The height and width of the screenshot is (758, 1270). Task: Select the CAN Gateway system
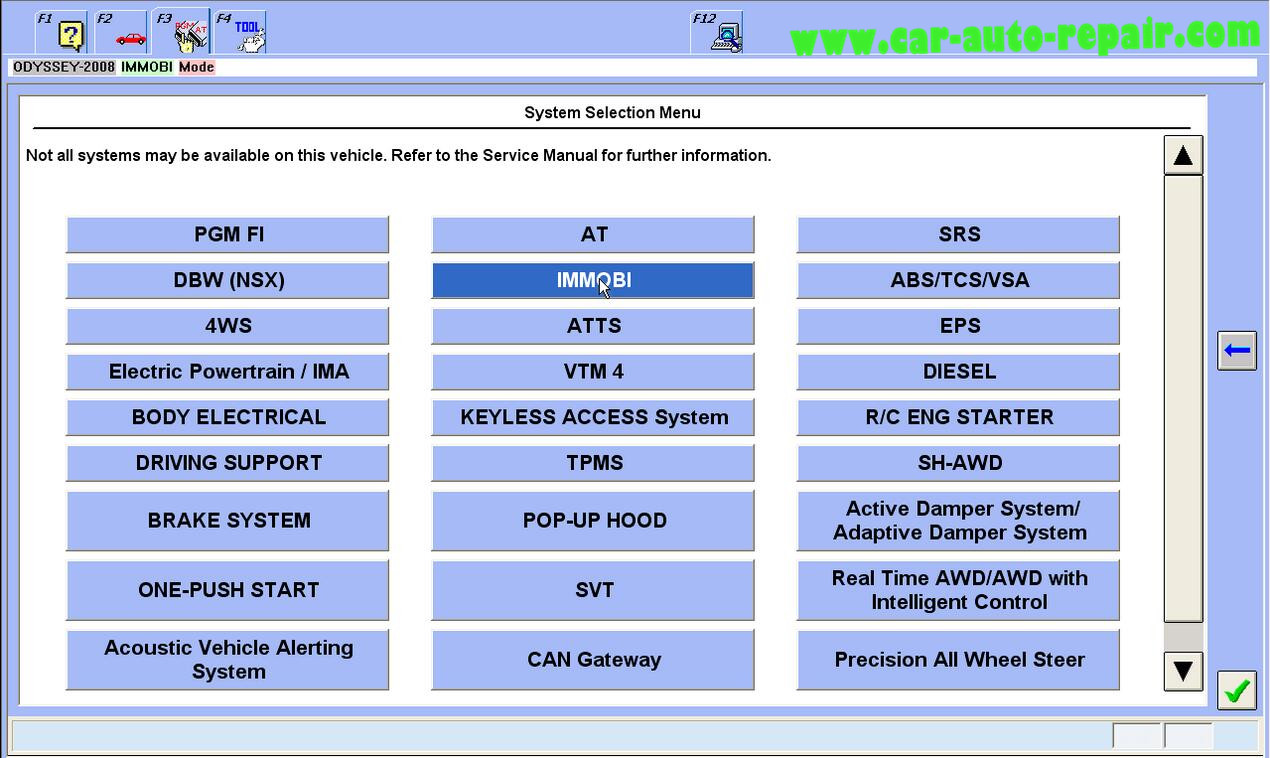coord(593,659)
